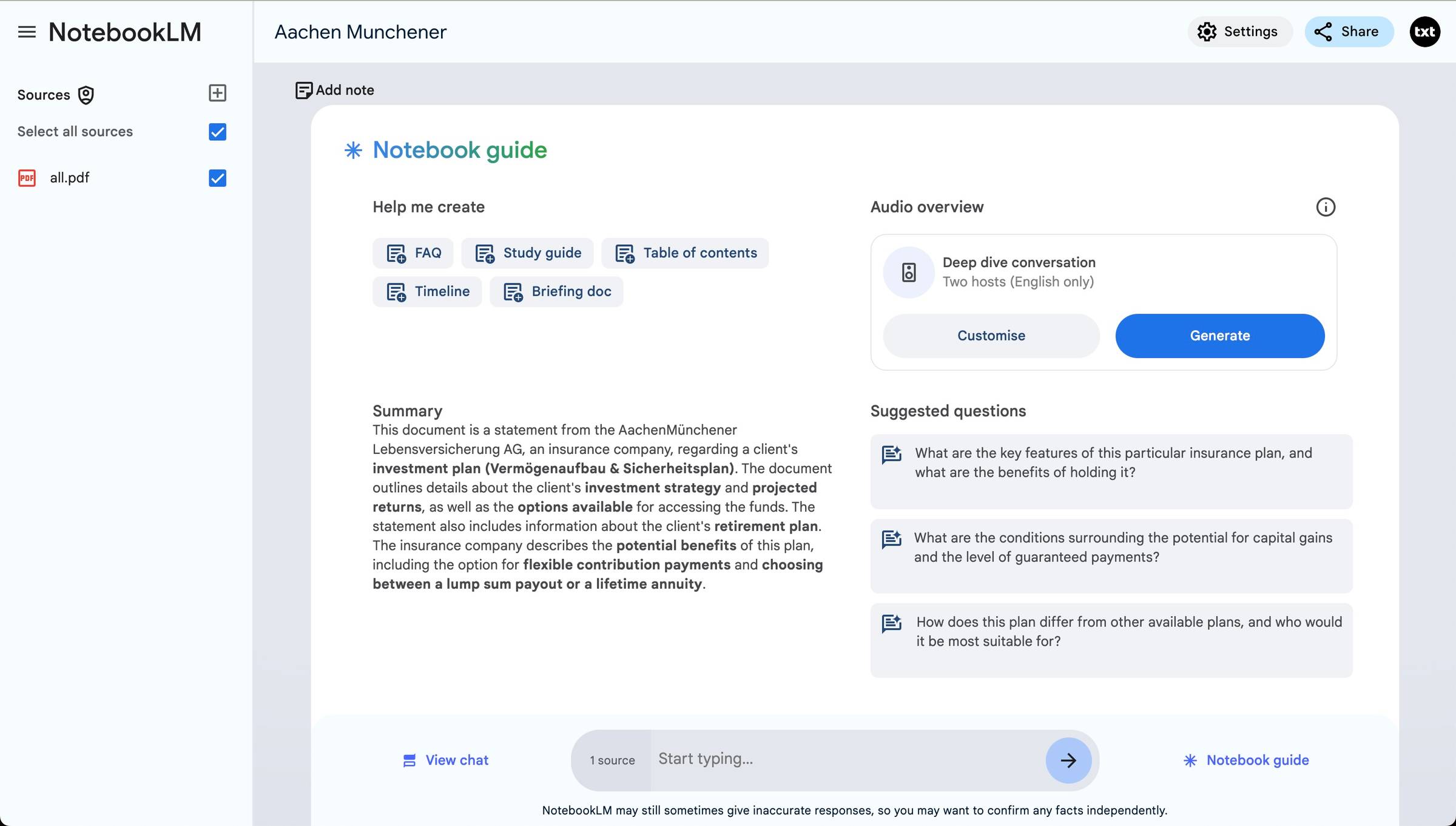1456x826 pixels.
Task: Click the Notebook guide heading asterisk icon
Action: point(353,150)
